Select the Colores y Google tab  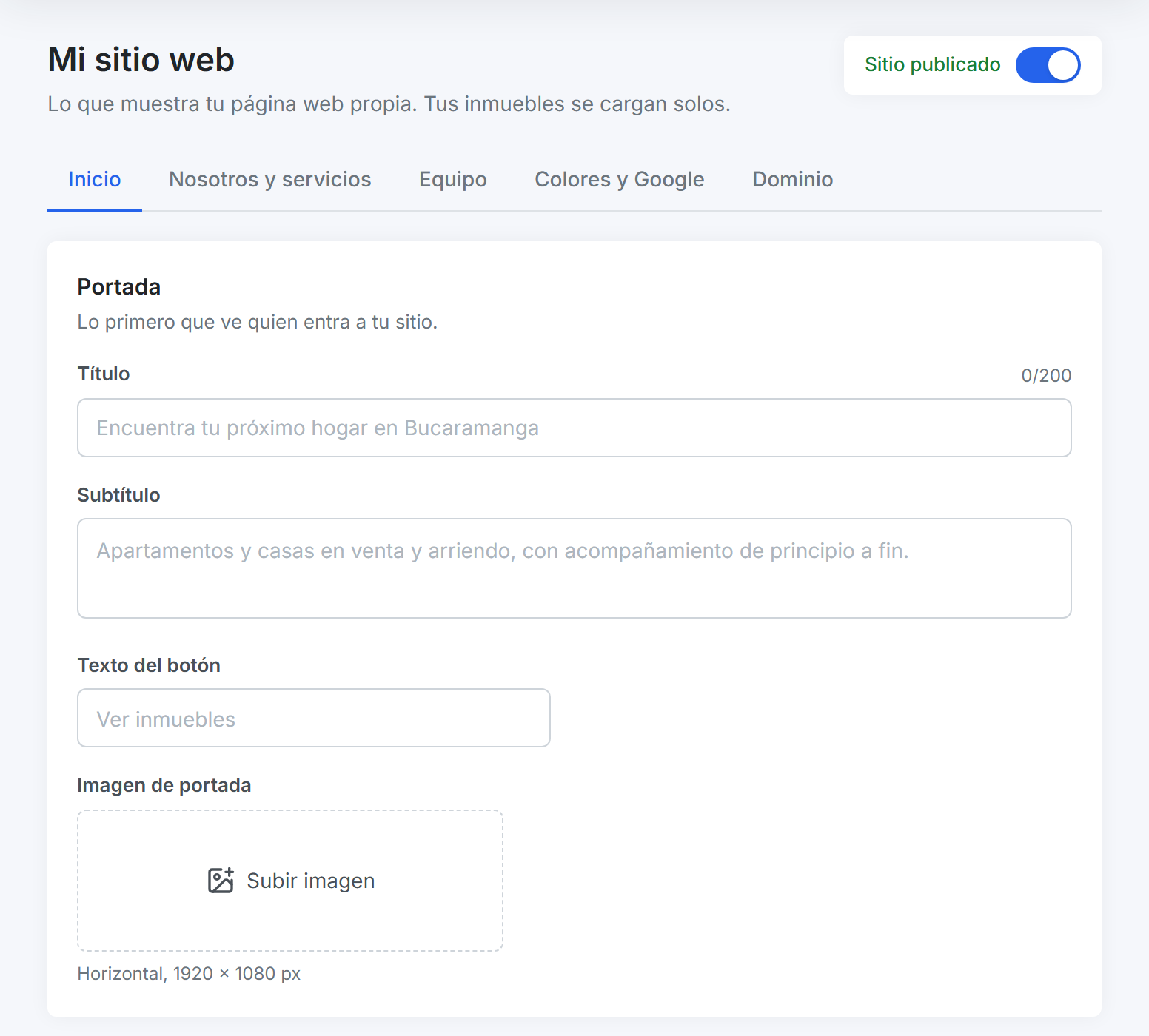point(620,180)
